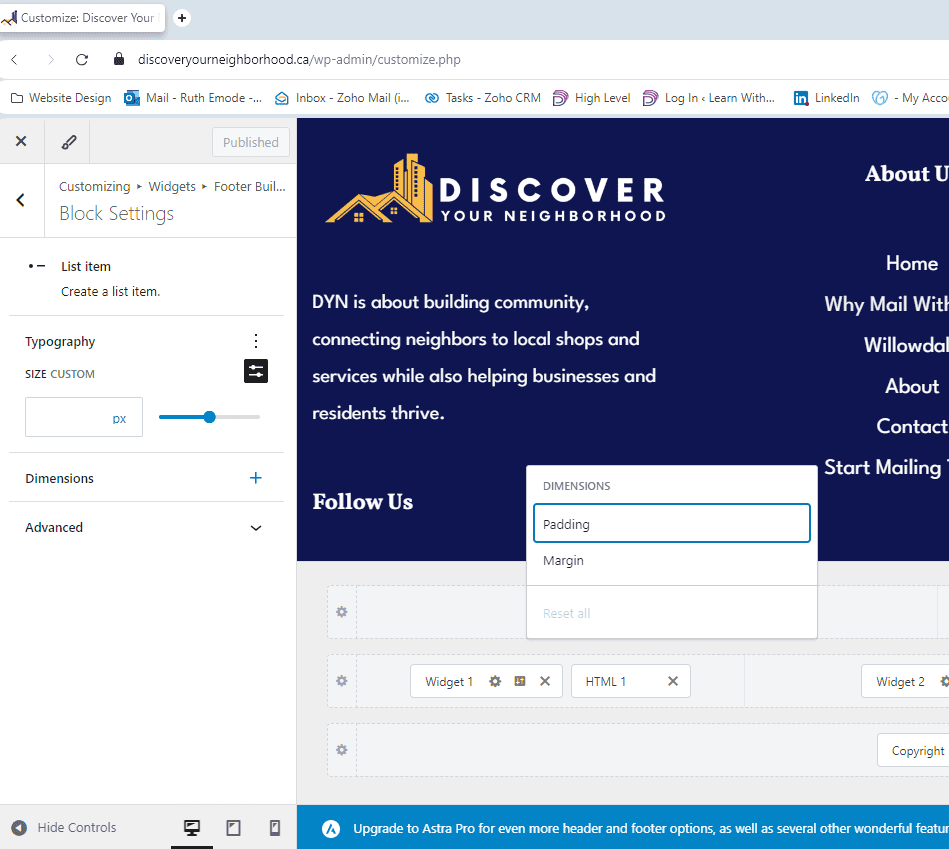
Task: Switch to mobile preview mode
Action: (275, 828)
